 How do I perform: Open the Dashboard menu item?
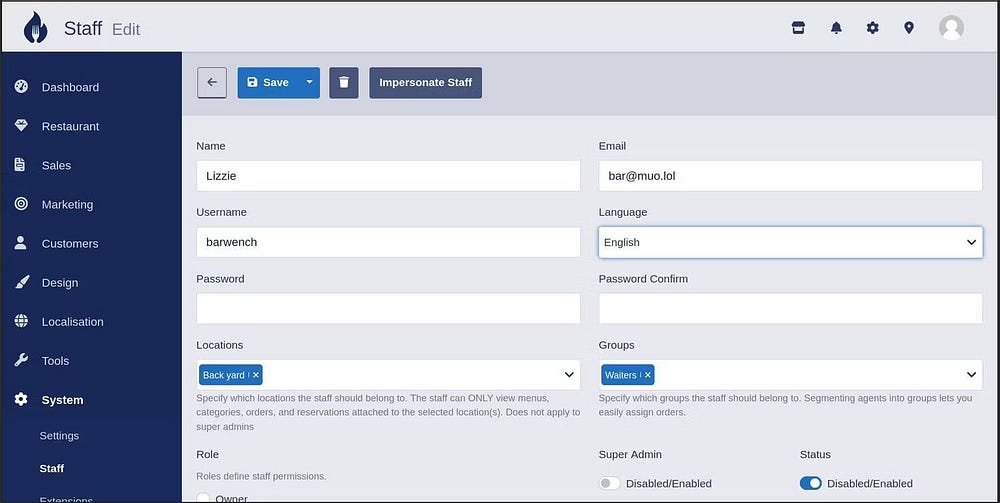point(70,87)
